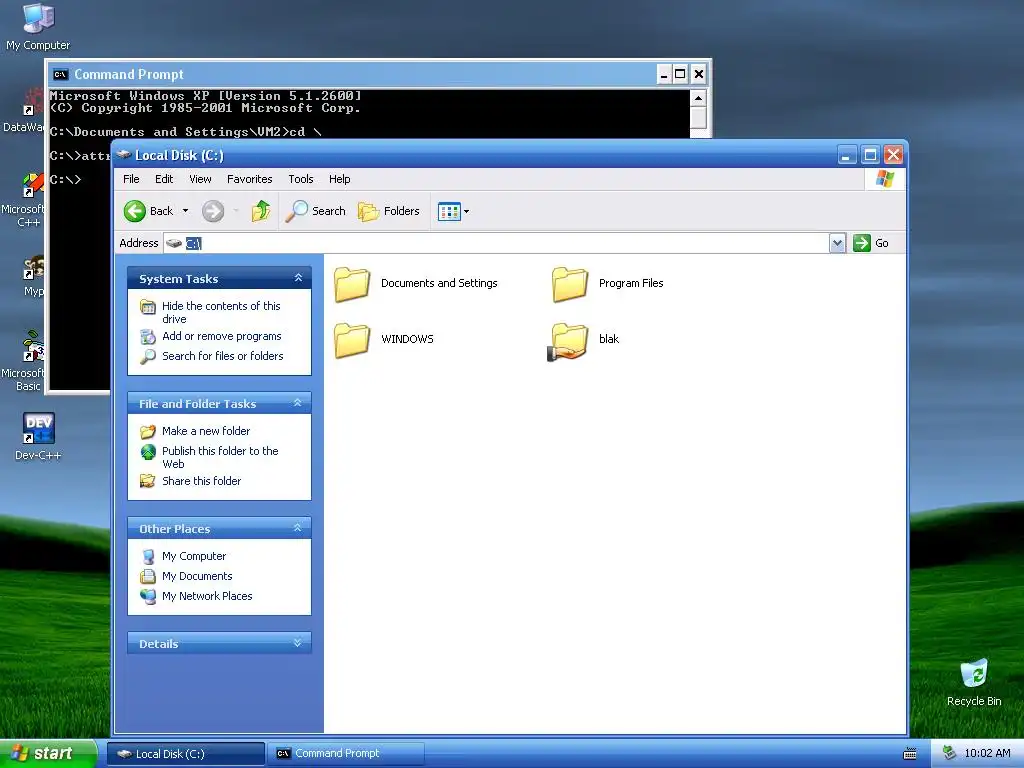
Task: Click the Add or remove programs icon
Action: (x=148, y=336)
